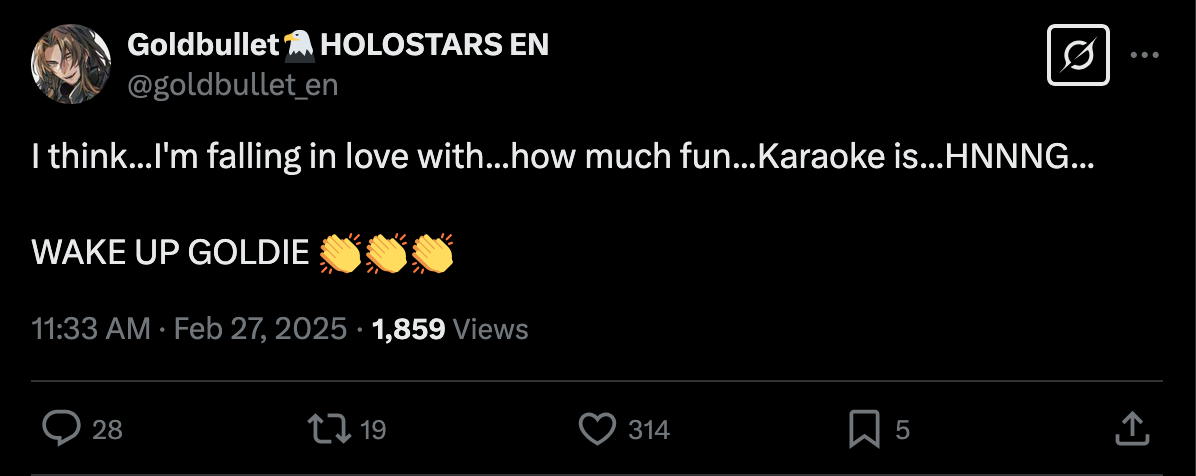Click the eagle emoji beside Goldbullet
The width and height of the screenshot is (1196, 476).
click(x=299, y=44)
